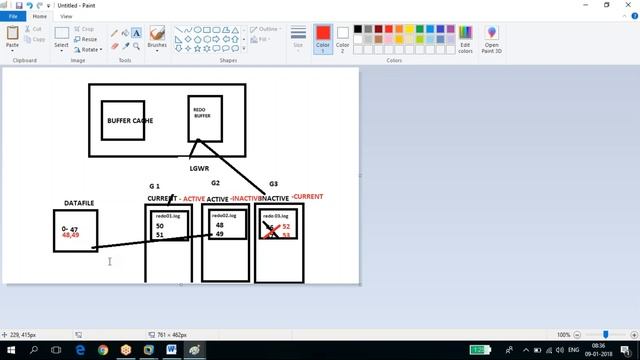
Task: Click the Save icon in Quick Access toolbar
Action: coord(19,5)
